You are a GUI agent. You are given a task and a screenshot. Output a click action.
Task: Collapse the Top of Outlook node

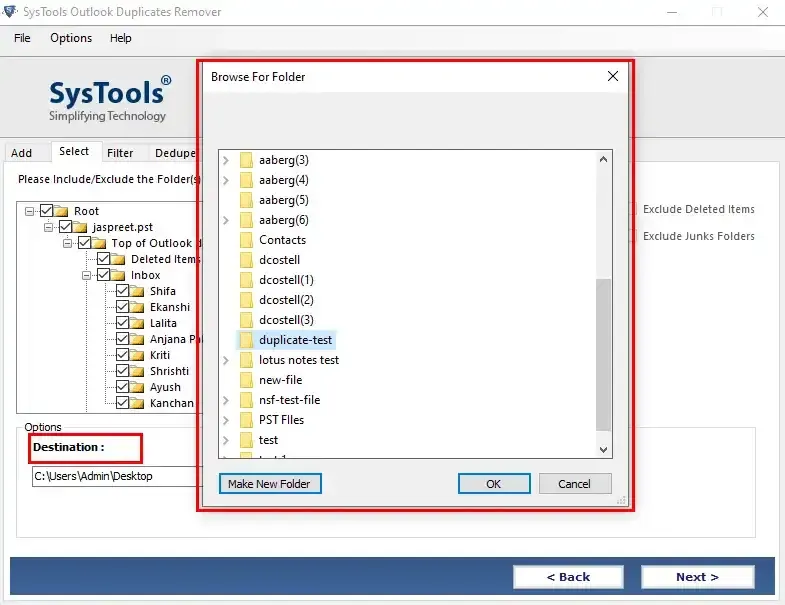(x=67, y=243)
